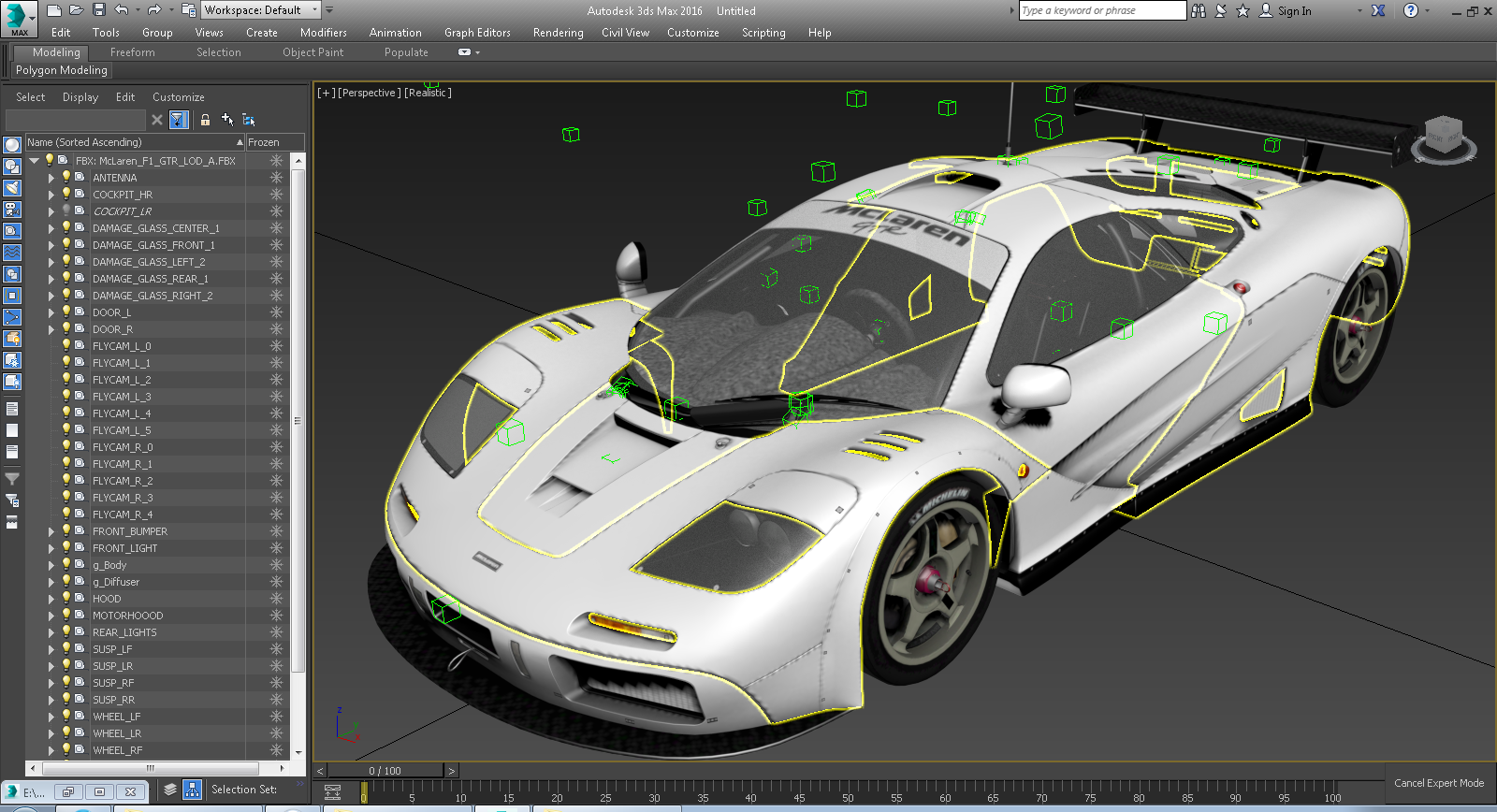
Task: Expand the DOOR_R tree node
Action: pos(51,329)
